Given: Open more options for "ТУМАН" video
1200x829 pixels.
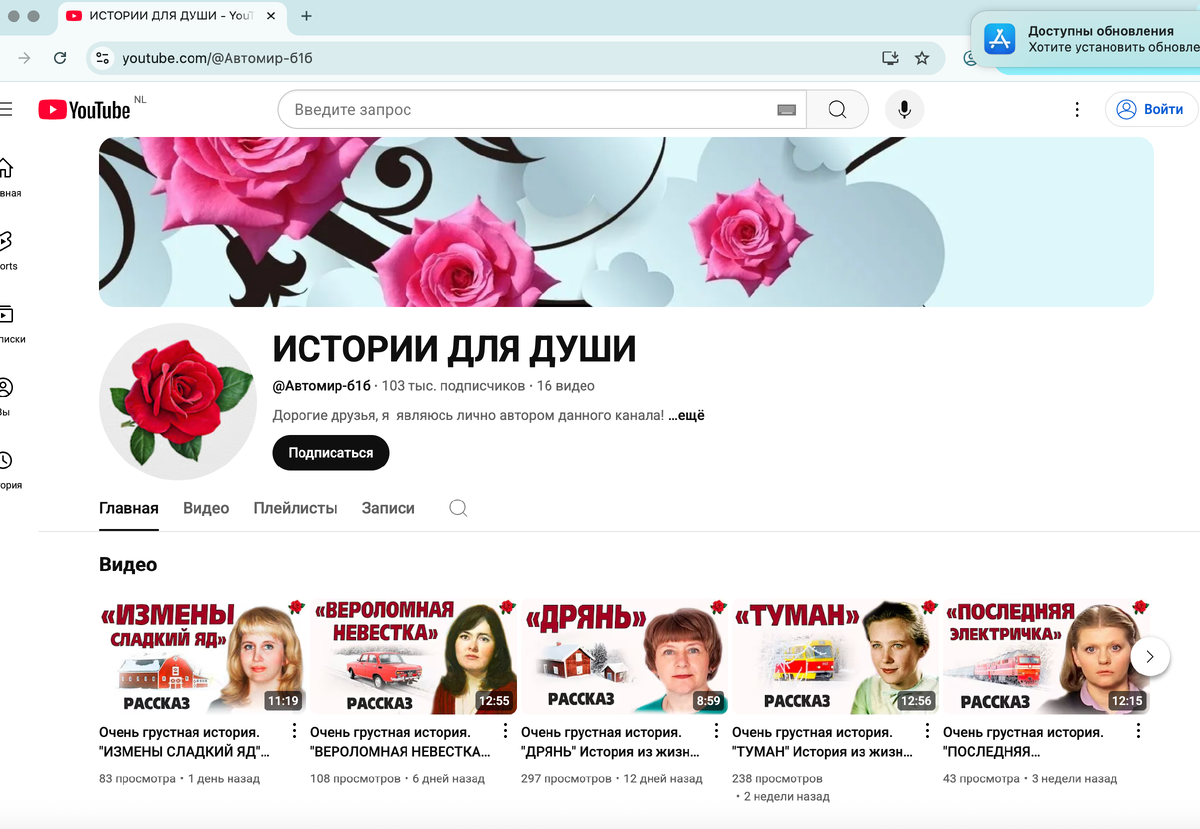Looking at the screenshot, I should 927,732.
